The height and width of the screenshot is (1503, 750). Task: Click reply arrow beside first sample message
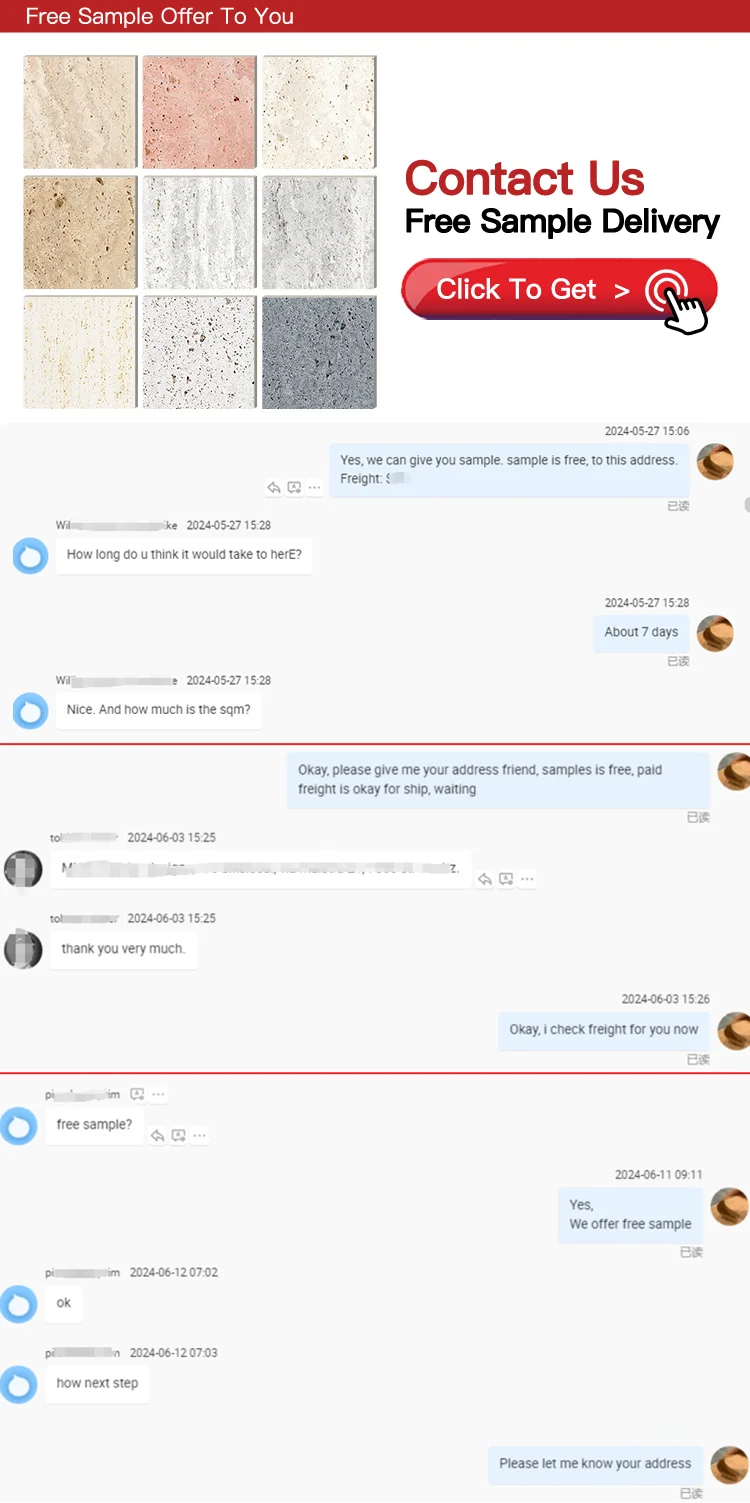[x=274, y=488]
